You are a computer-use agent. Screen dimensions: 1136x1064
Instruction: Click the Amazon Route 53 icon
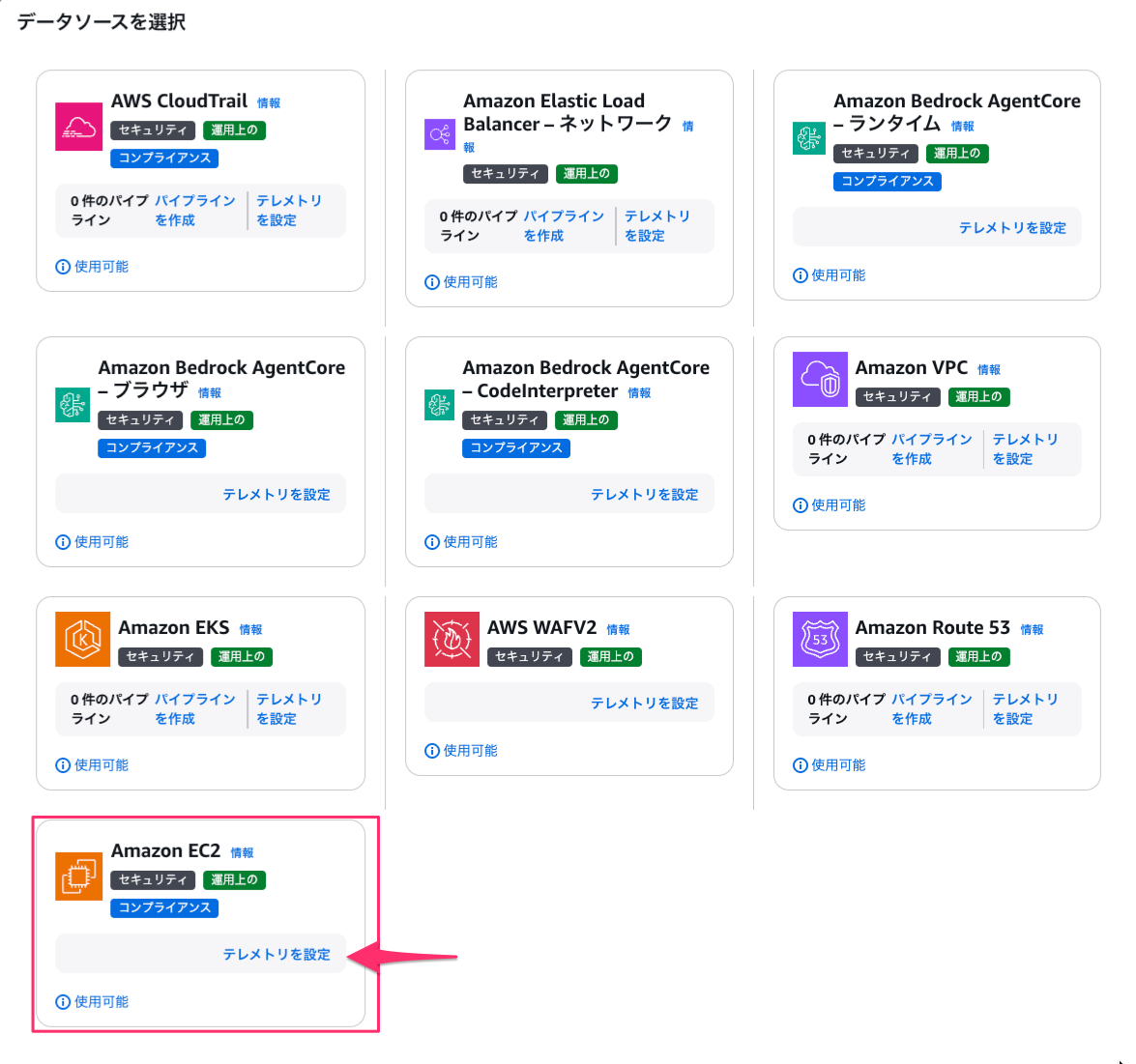point(820,639)
